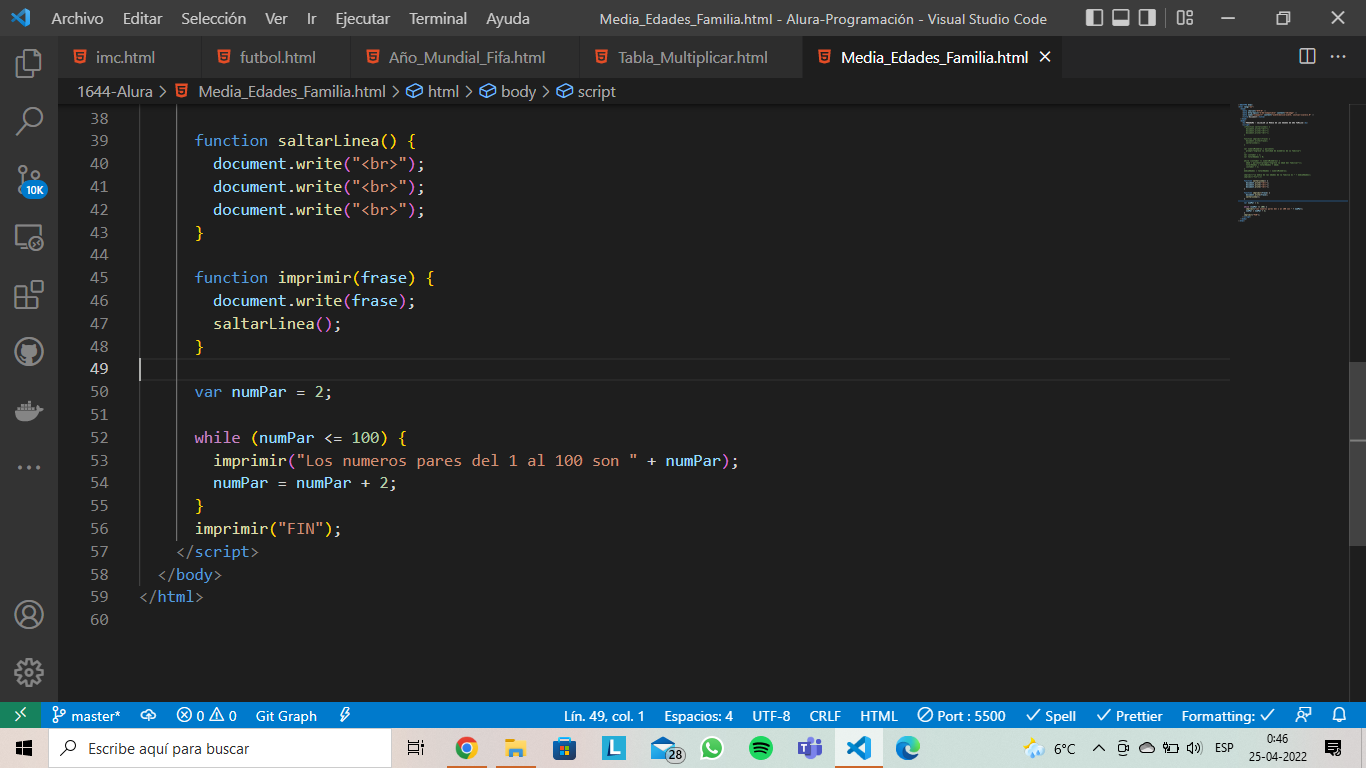The height and width of the screenshot is (768, 1366).
Task: Open Git Graph from status bar
Action: tap(286, 715)
